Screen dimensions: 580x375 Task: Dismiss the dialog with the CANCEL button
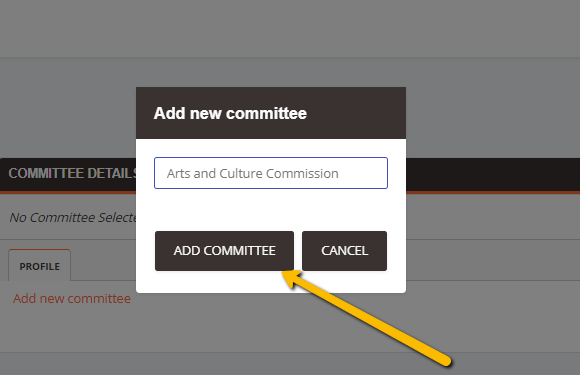[x=344, y=251]
